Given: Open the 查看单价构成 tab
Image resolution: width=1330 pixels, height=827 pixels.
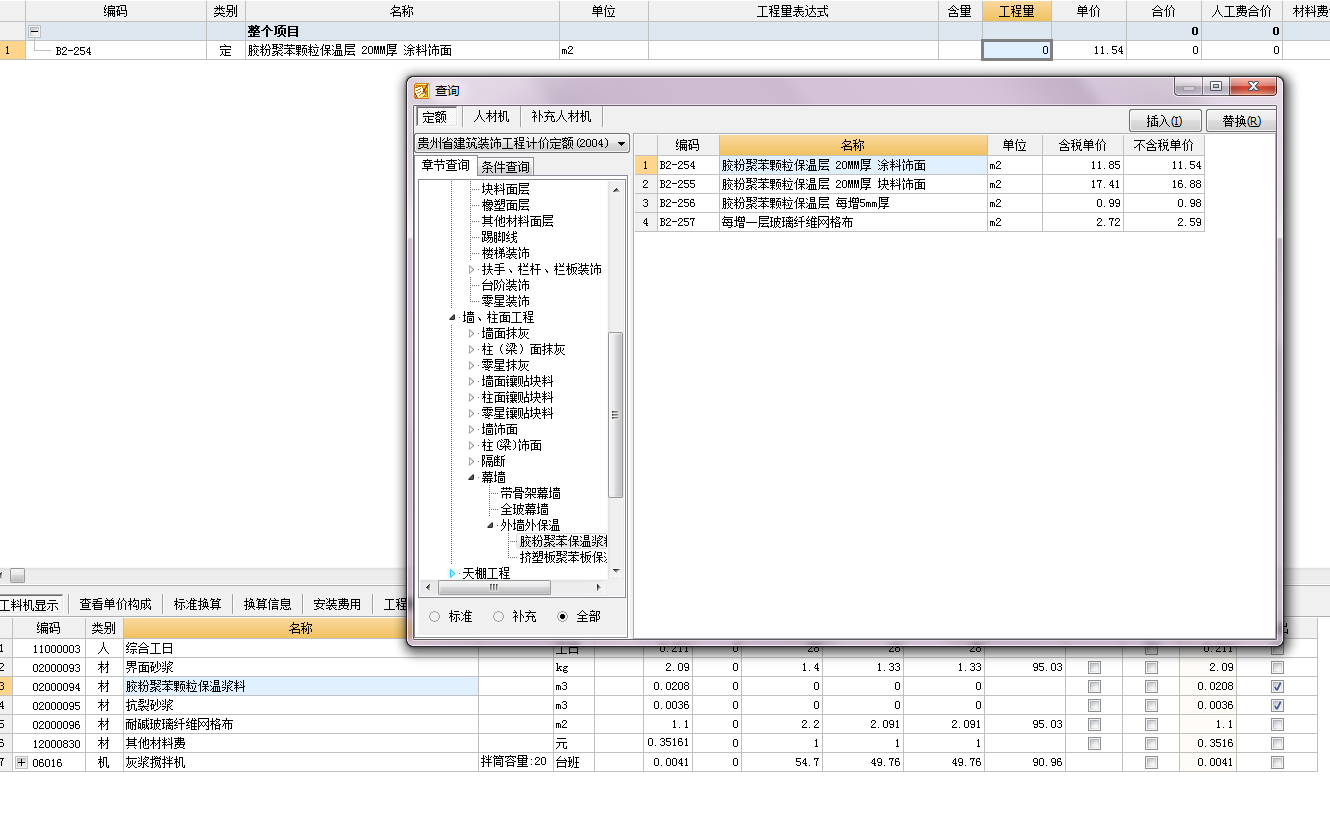Looking at the screenshot, I should (115, 604).
